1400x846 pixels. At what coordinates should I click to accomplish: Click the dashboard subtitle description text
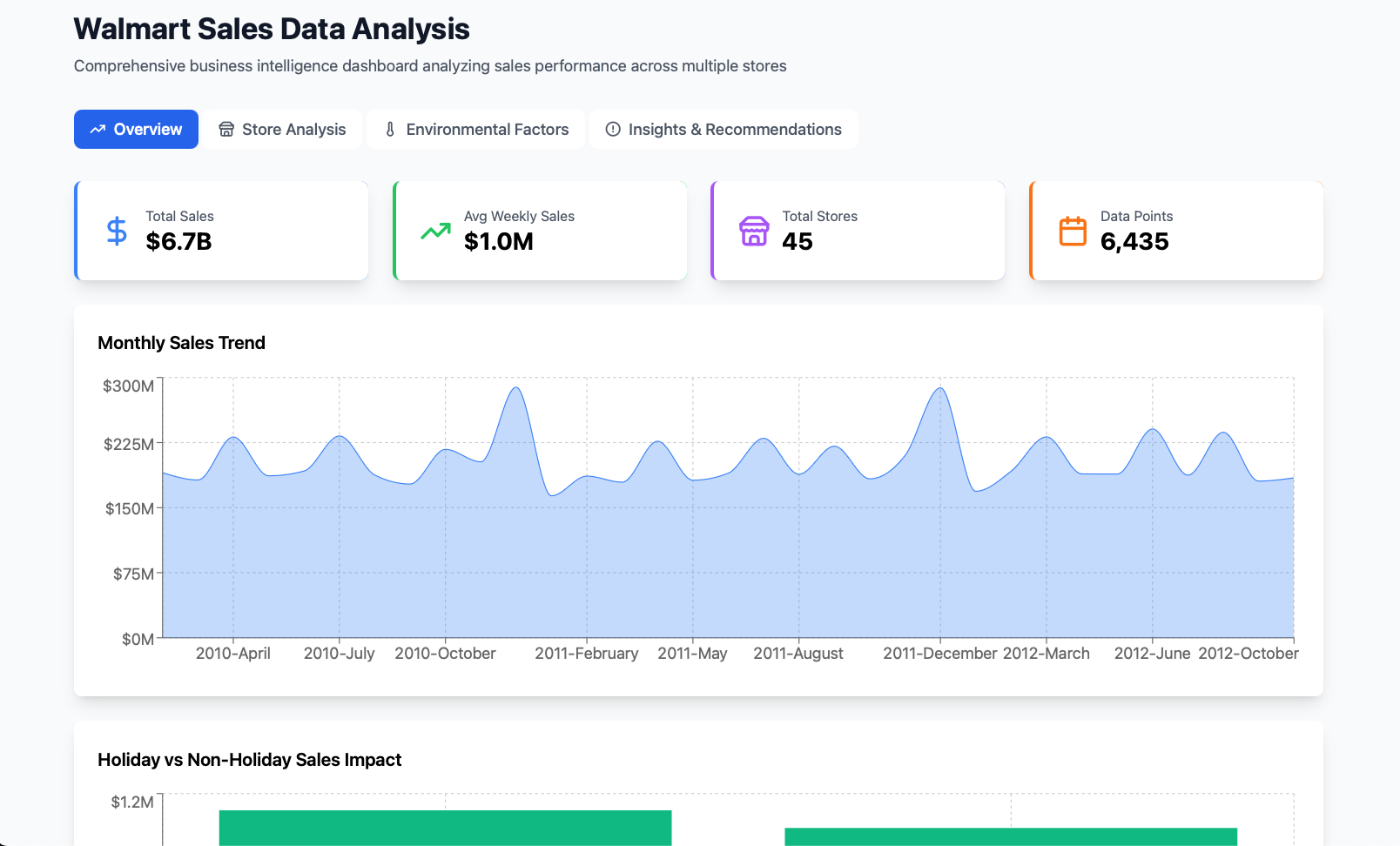tap(430, 66)
